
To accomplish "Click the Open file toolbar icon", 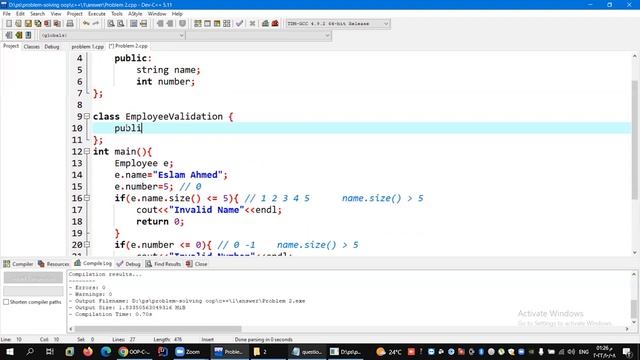I will point(18,24).
